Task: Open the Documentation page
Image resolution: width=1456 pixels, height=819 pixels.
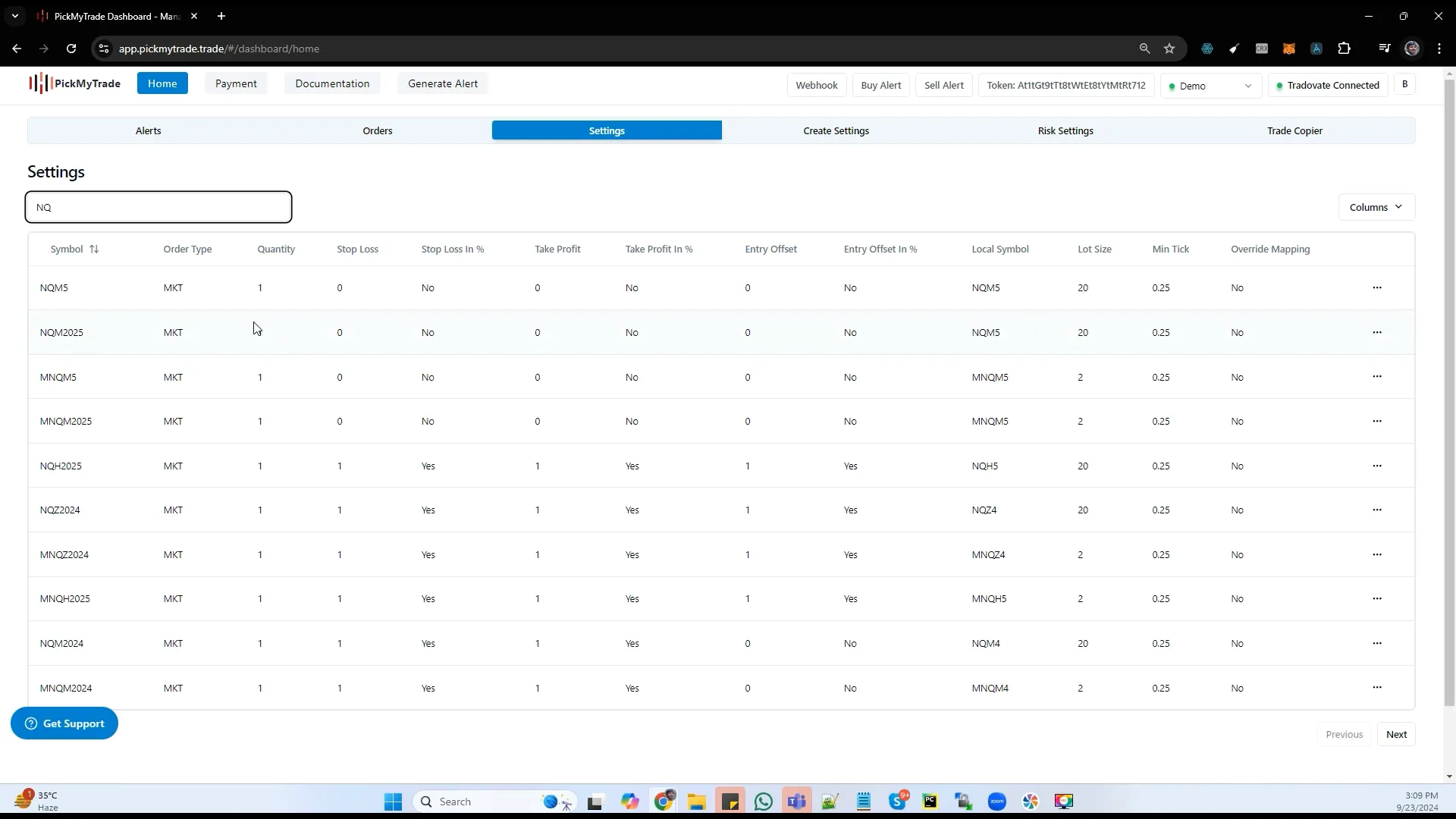Action: coord(332,83)
